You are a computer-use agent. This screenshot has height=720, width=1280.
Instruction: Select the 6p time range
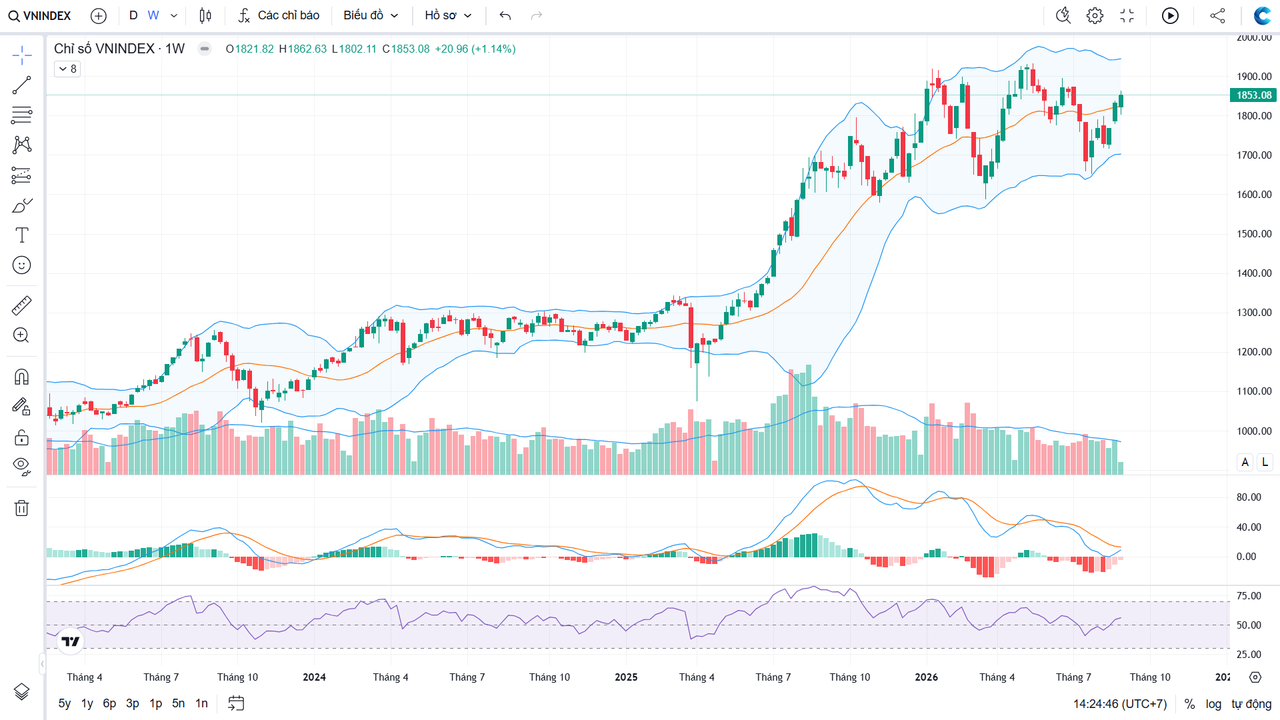pos(110,704)
